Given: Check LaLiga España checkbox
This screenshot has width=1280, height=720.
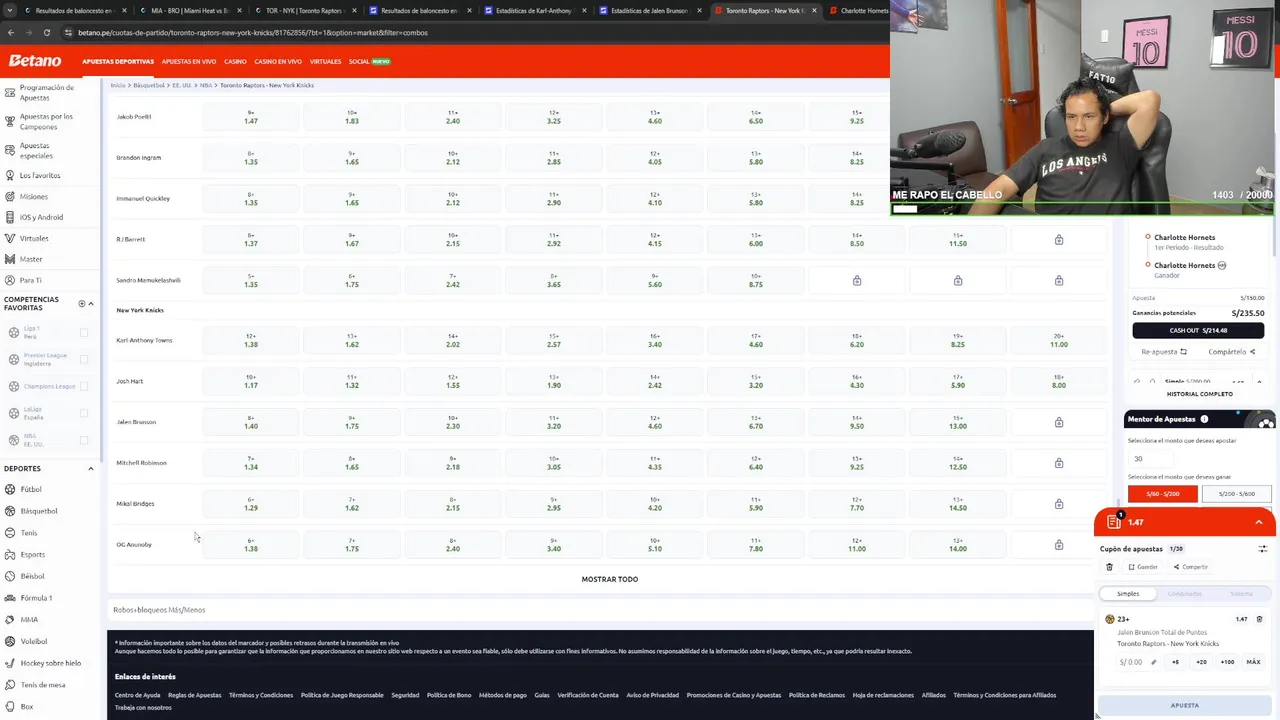Looking at the screenshot, I should point(83,413).
